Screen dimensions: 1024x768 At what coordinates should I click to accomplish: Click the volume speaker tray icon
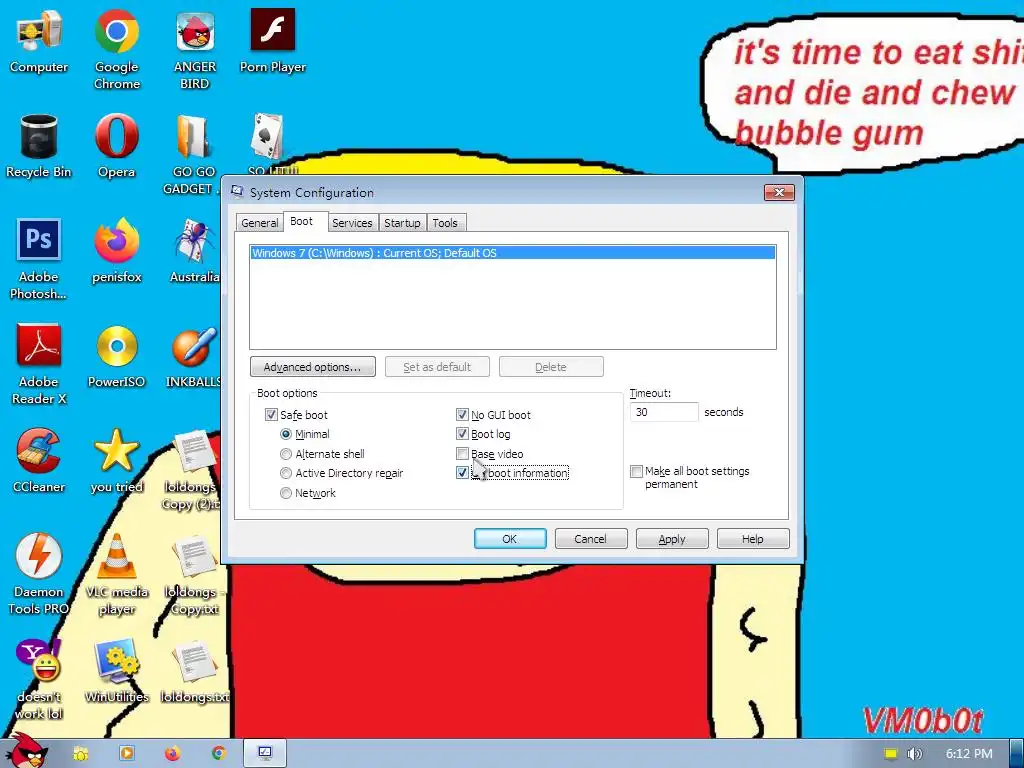tap(914, 754)
